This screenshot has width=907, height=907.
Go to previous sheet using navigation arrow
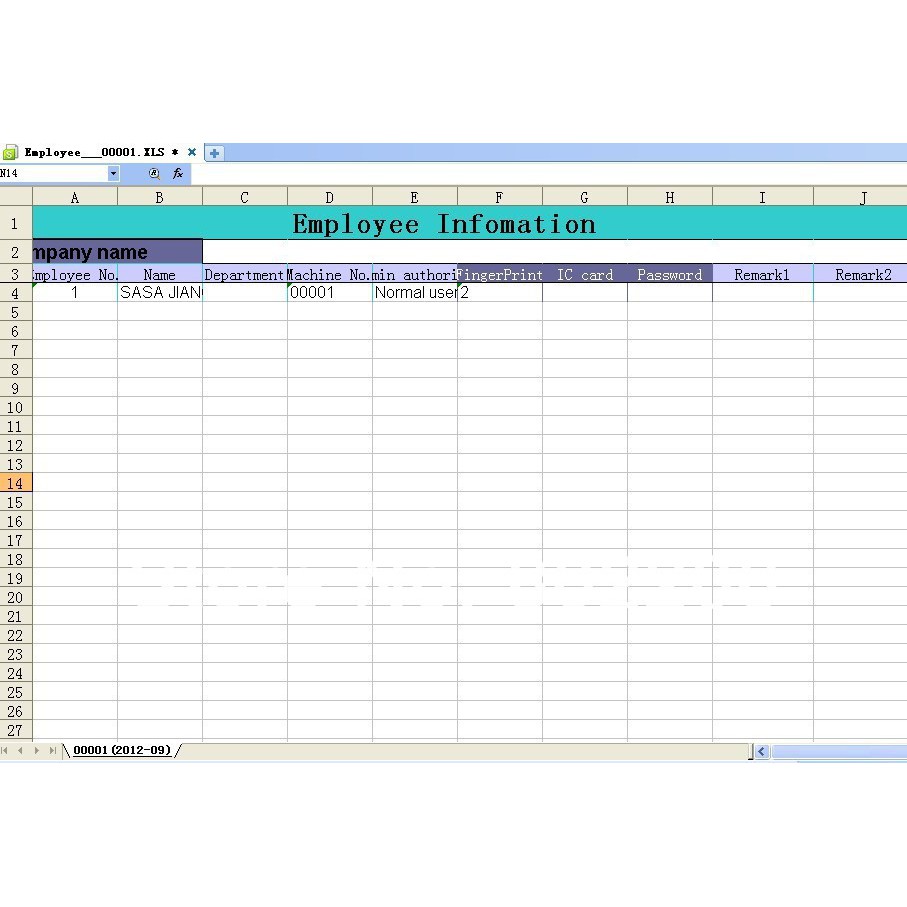coord(21,751)
